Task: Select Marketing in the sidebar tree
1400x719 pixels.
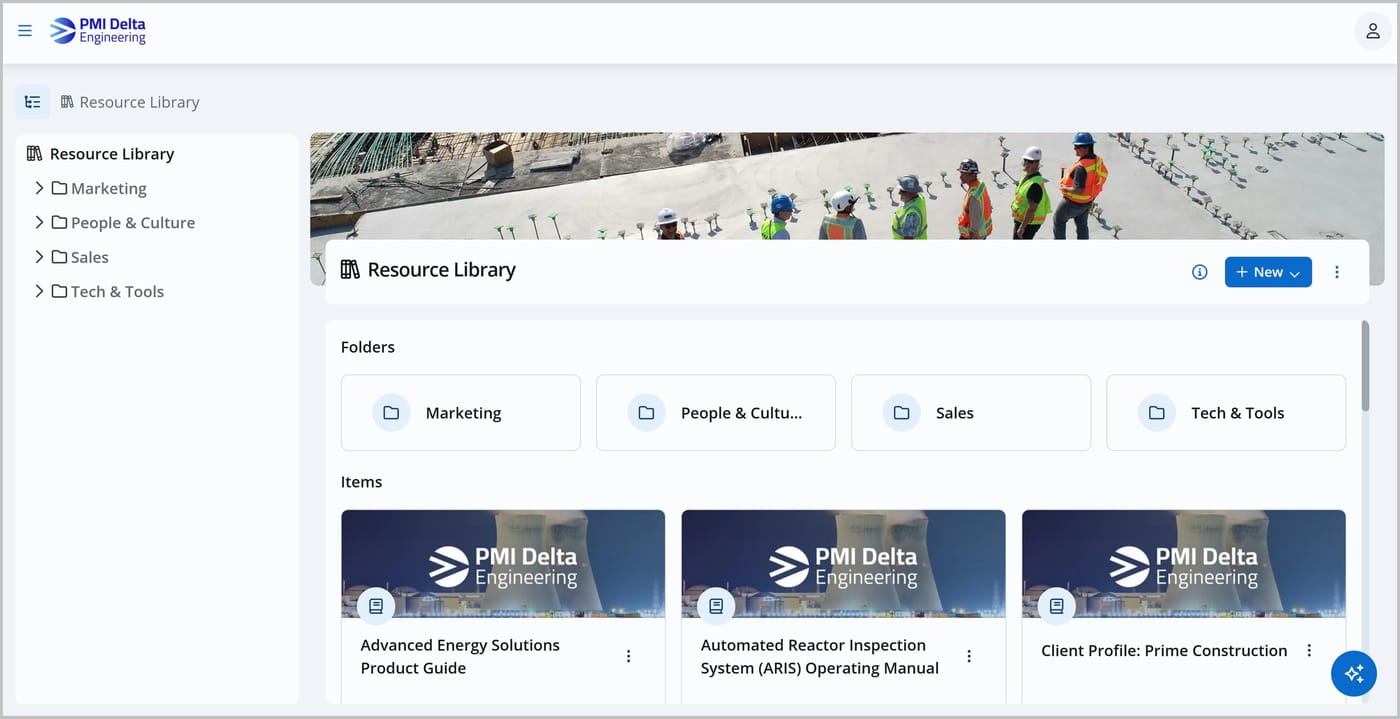Action: [108, 188]
